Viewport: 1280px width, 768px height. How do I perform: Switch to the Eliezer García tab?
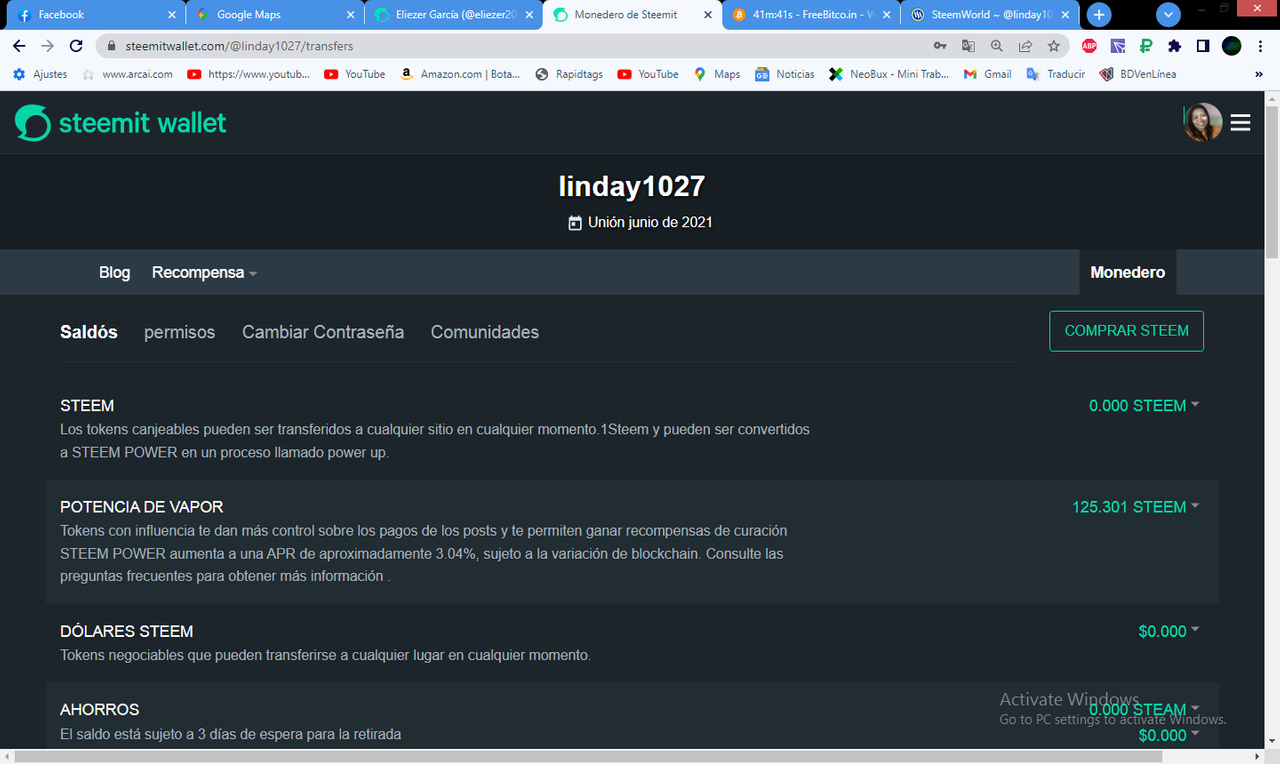pos(453,15)
